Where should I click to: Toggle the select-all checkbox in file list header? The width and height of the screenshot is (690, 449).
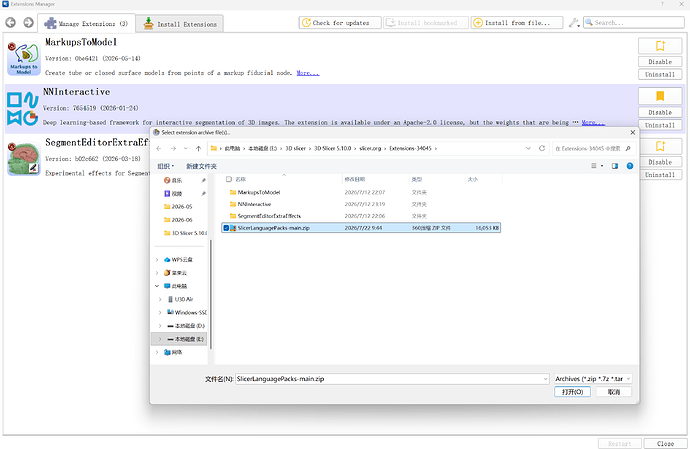point(229,179)
